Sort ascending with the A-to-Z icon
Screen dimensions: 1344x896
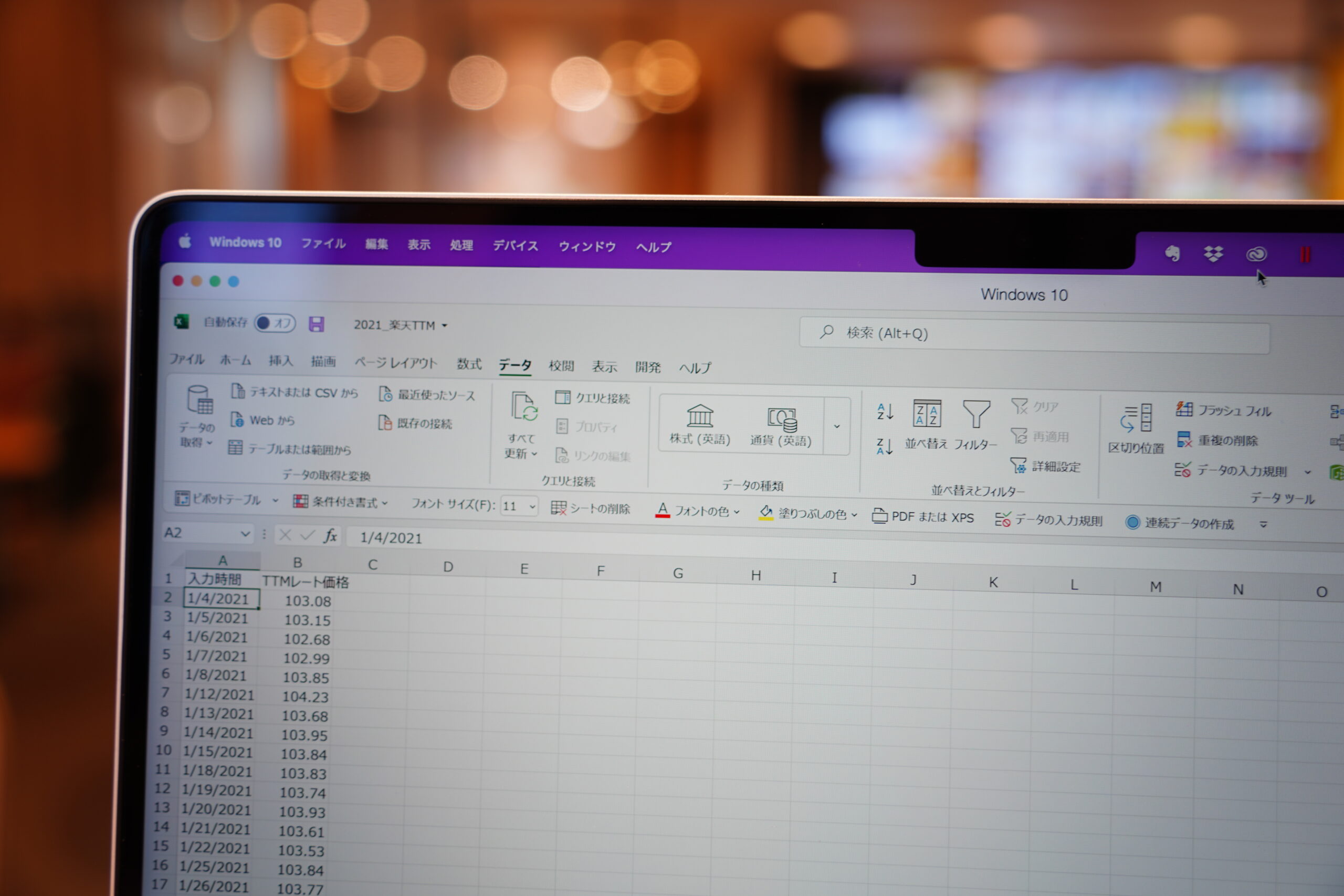(885, 411)
